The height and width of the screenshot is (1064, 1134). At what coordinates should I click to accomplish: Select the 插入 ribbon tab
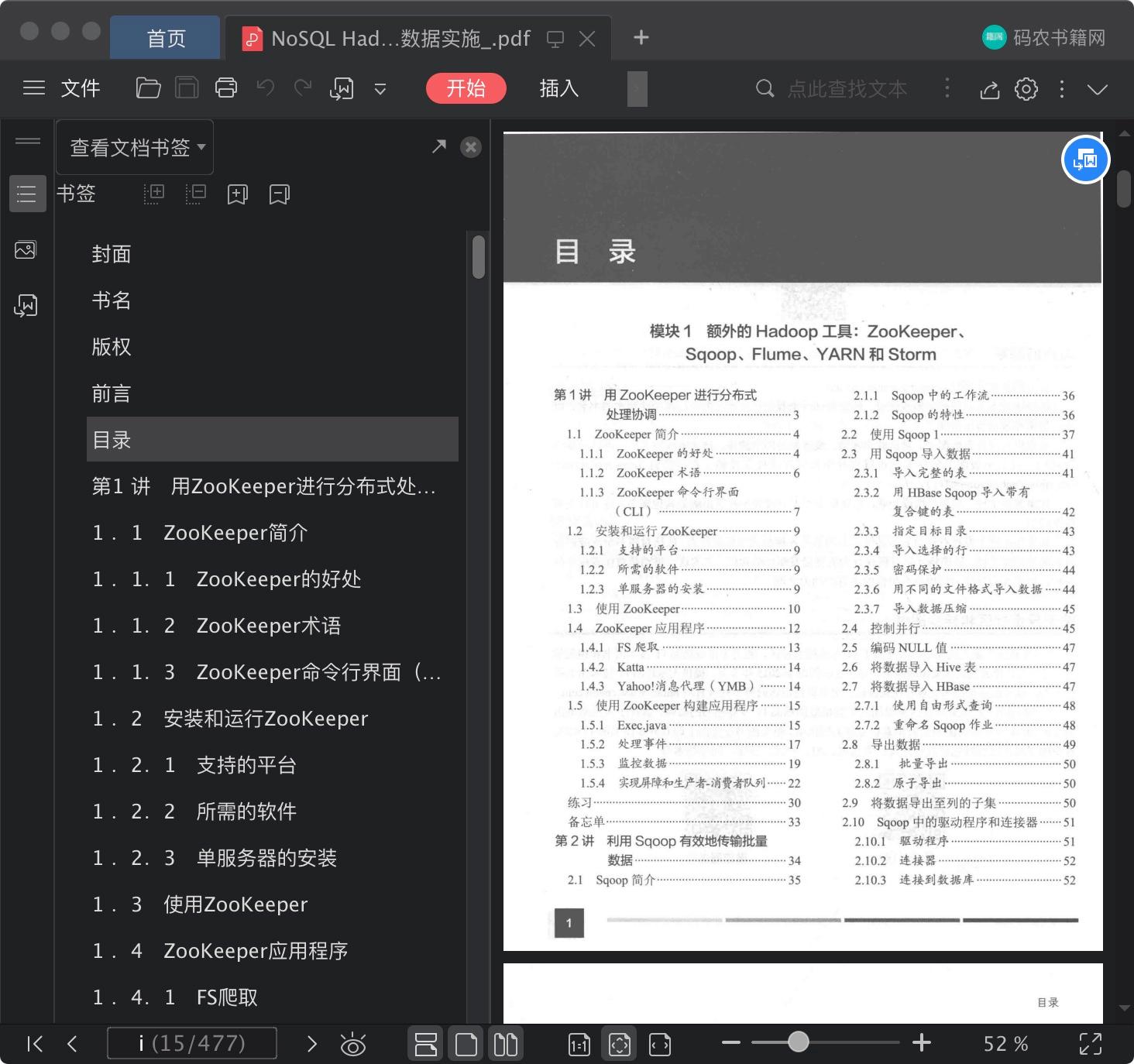[x=558, y=88]
